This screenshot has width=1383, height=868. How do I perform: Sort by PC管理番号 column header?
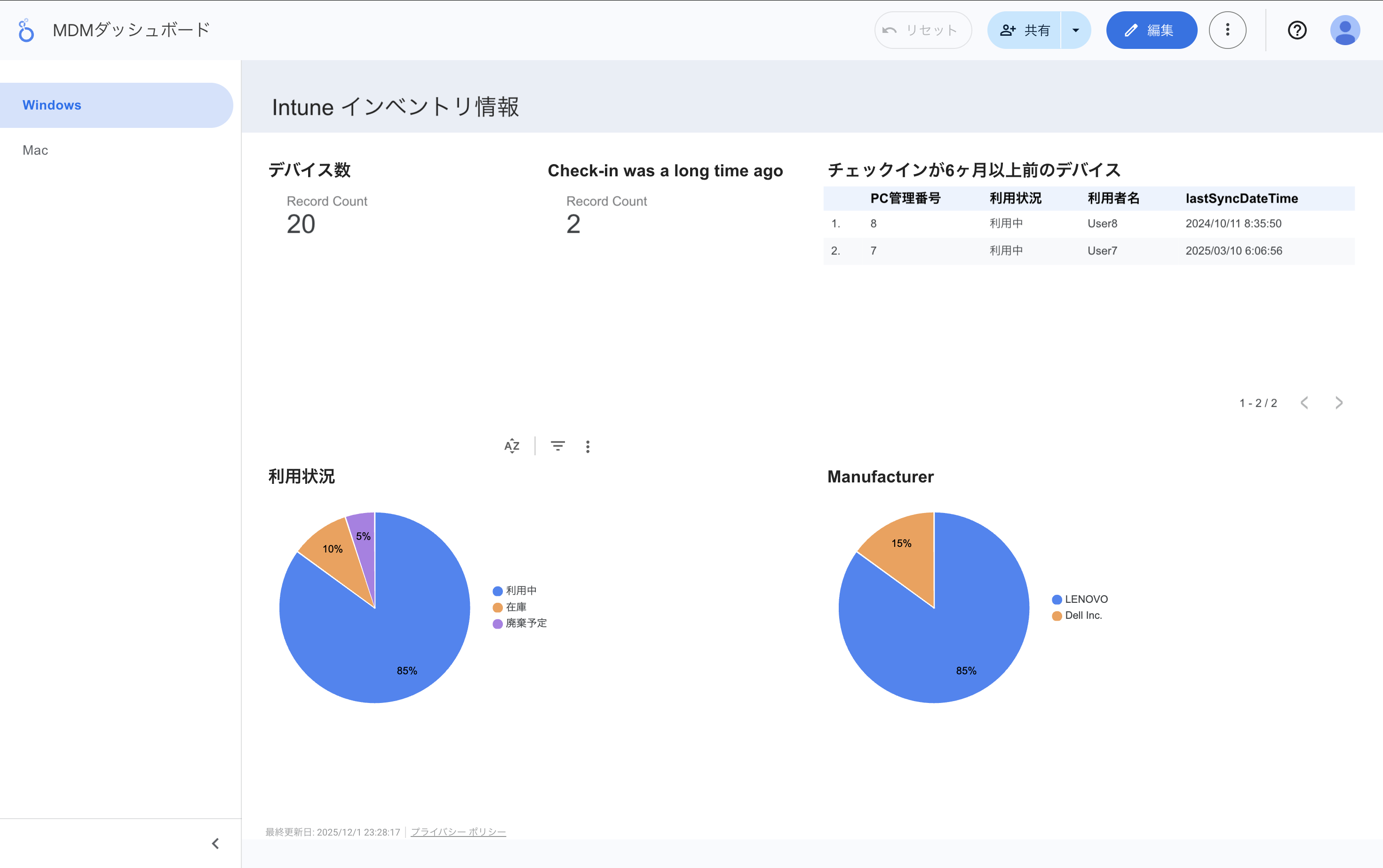(905, 198)
